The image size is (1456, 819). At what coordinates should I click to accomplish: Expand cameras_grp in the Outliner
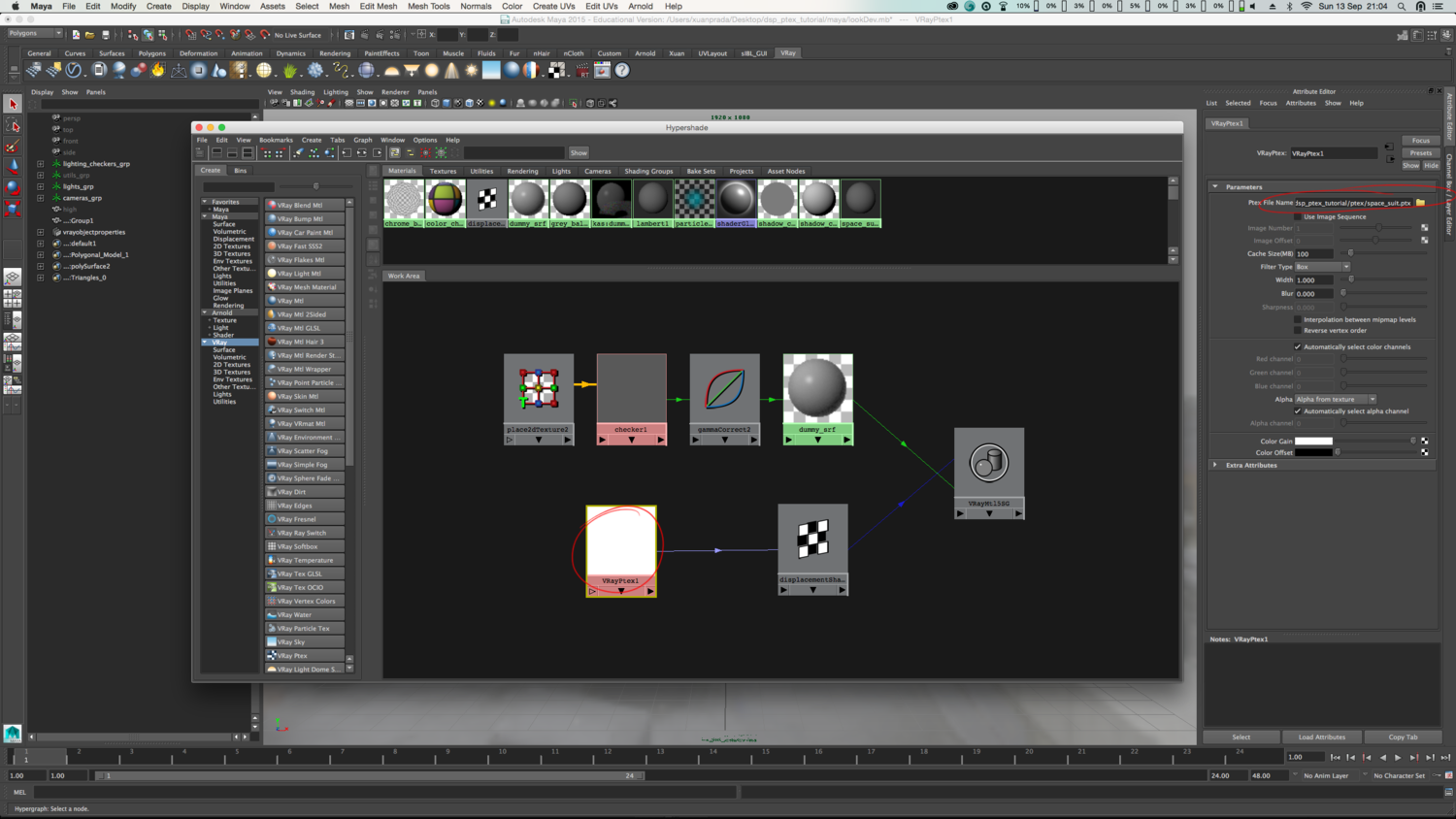click(41, 198)
